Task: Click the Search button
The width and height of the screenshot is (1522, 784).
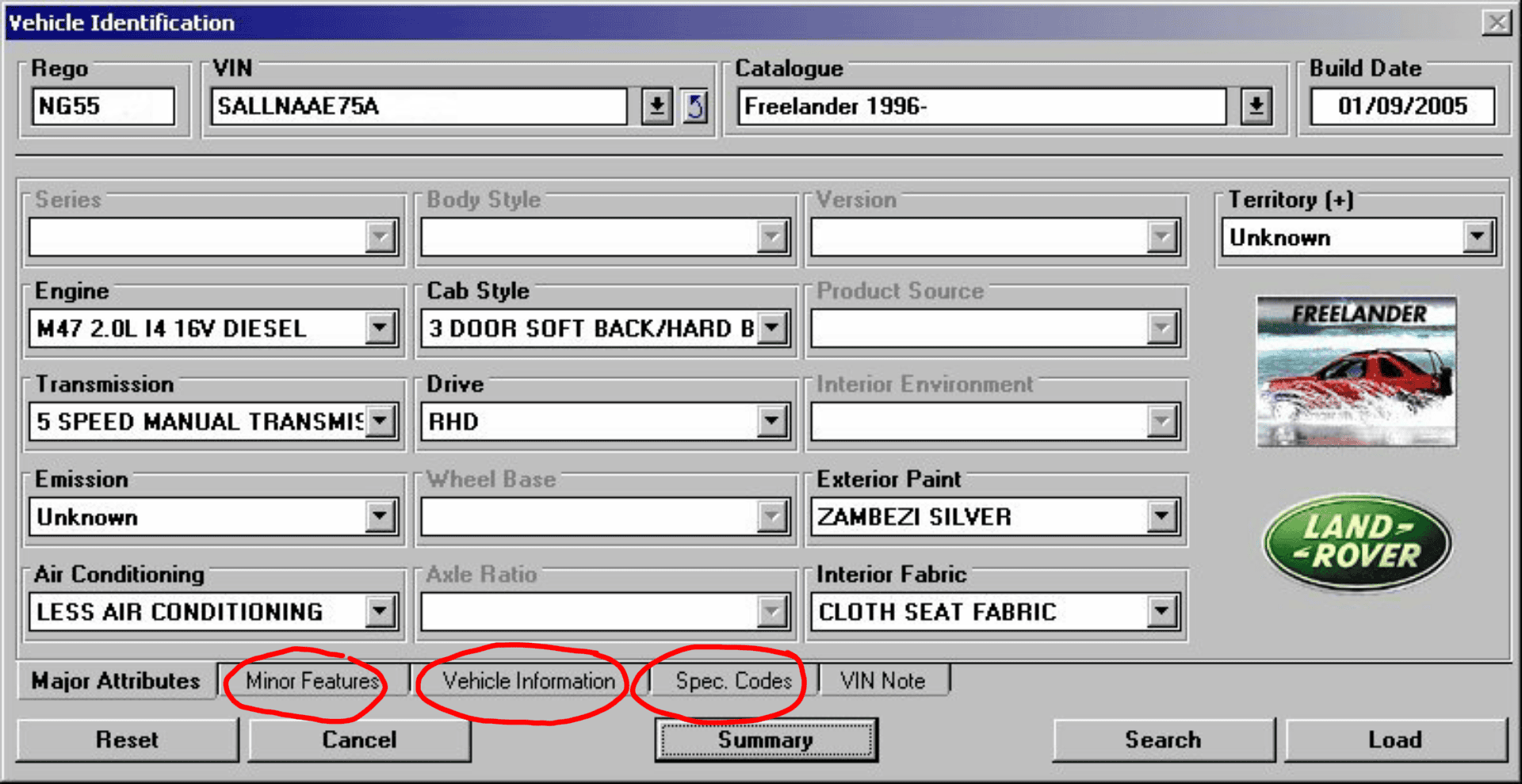Action: click(1163, 740)
